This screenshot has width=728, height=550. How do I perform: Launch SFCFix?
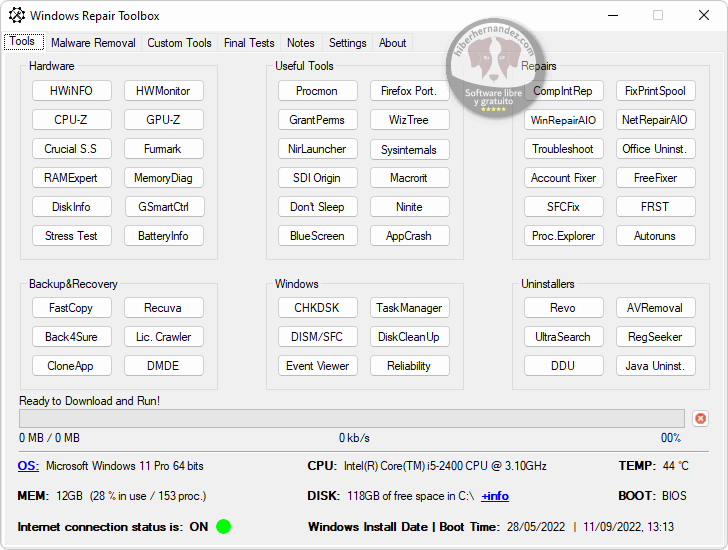coord(564,207)
